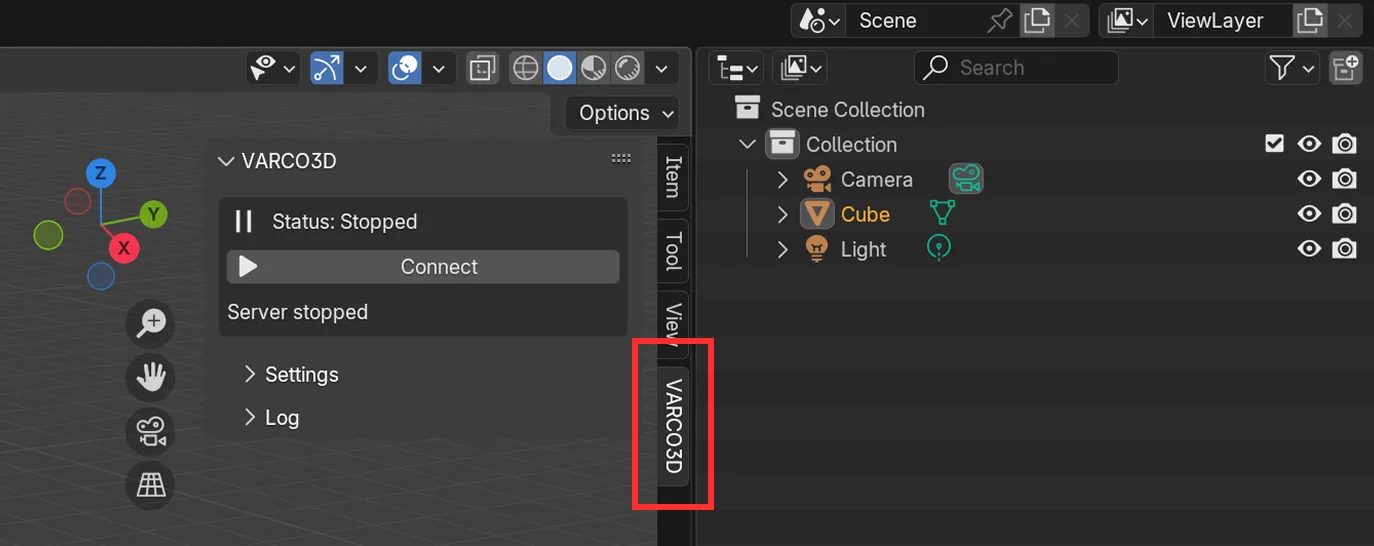This screenshot has width=1374, height=546.
Task: Expand the Cube tree item
Action: (783, 215)
